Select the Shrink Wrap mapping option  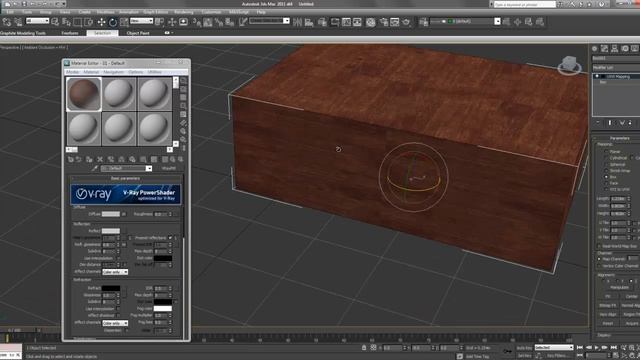coord(606,171)
